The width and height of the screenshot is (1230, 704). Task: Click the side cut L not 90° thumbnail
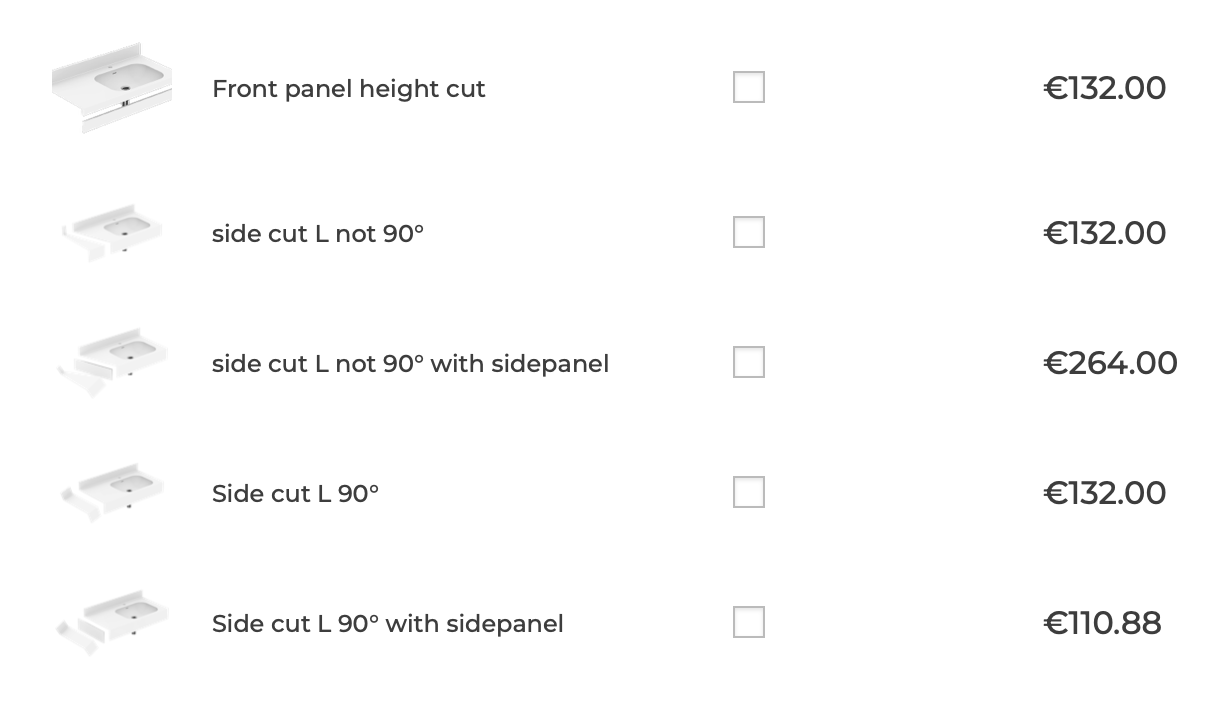pyautogui.click(x=112, y=232)
